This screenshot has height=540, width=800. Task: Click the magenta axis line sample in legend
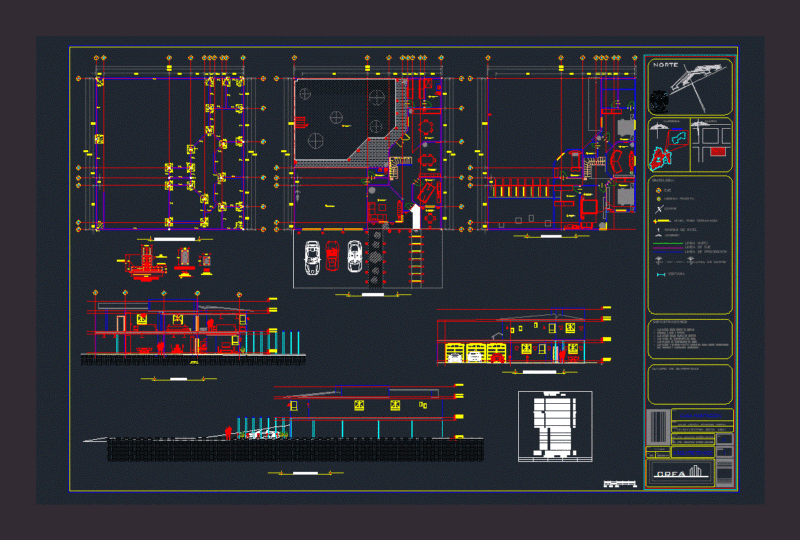[x=667, y=248]
